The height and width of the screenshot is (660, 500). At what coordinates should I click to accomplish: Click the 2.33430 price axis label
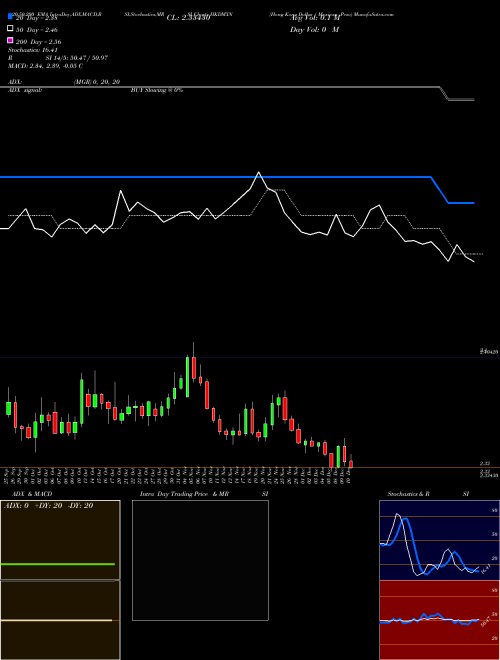click(489, 475)
